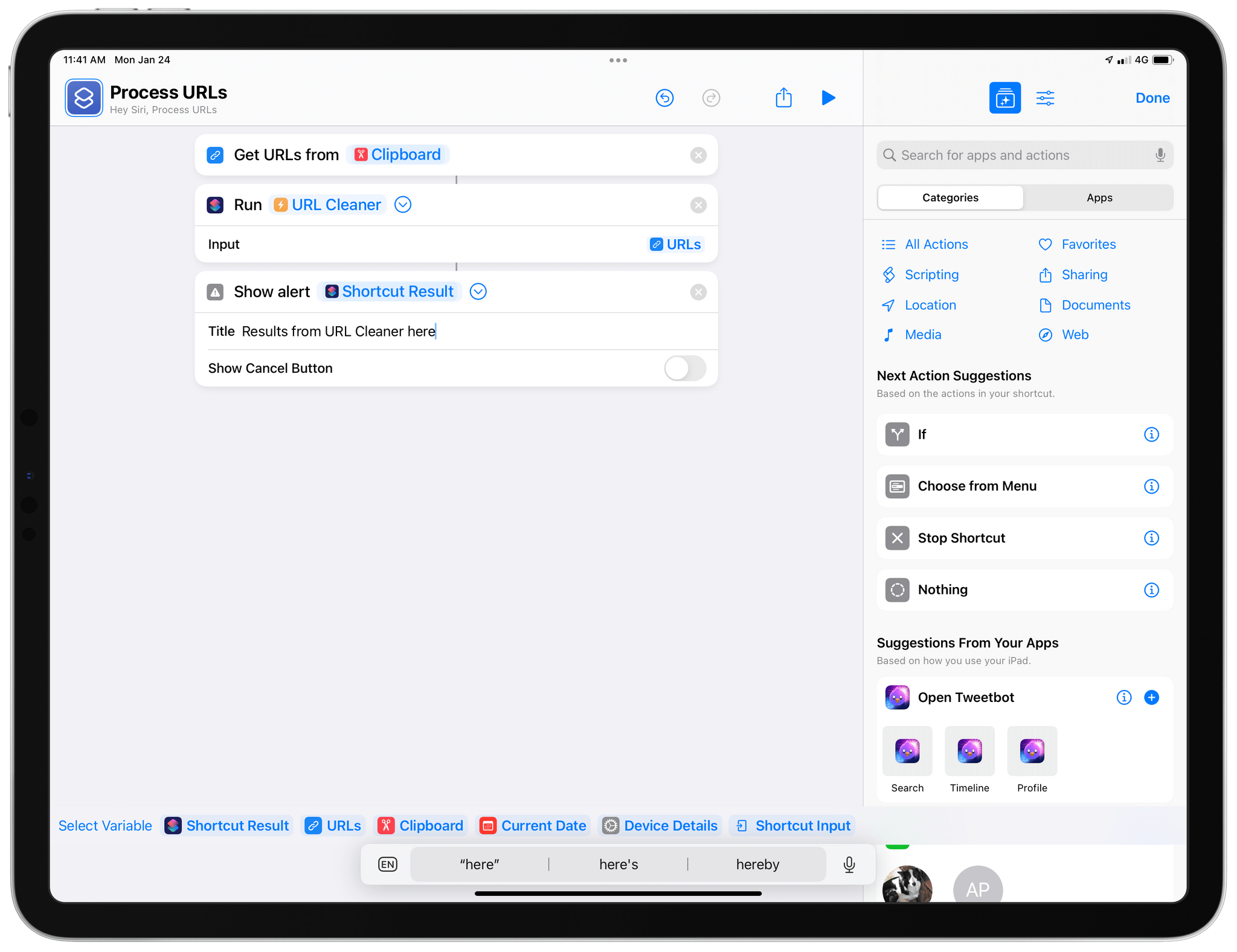Run the Process URLs shortcut

pyautogui.click(x=828, y=97)
